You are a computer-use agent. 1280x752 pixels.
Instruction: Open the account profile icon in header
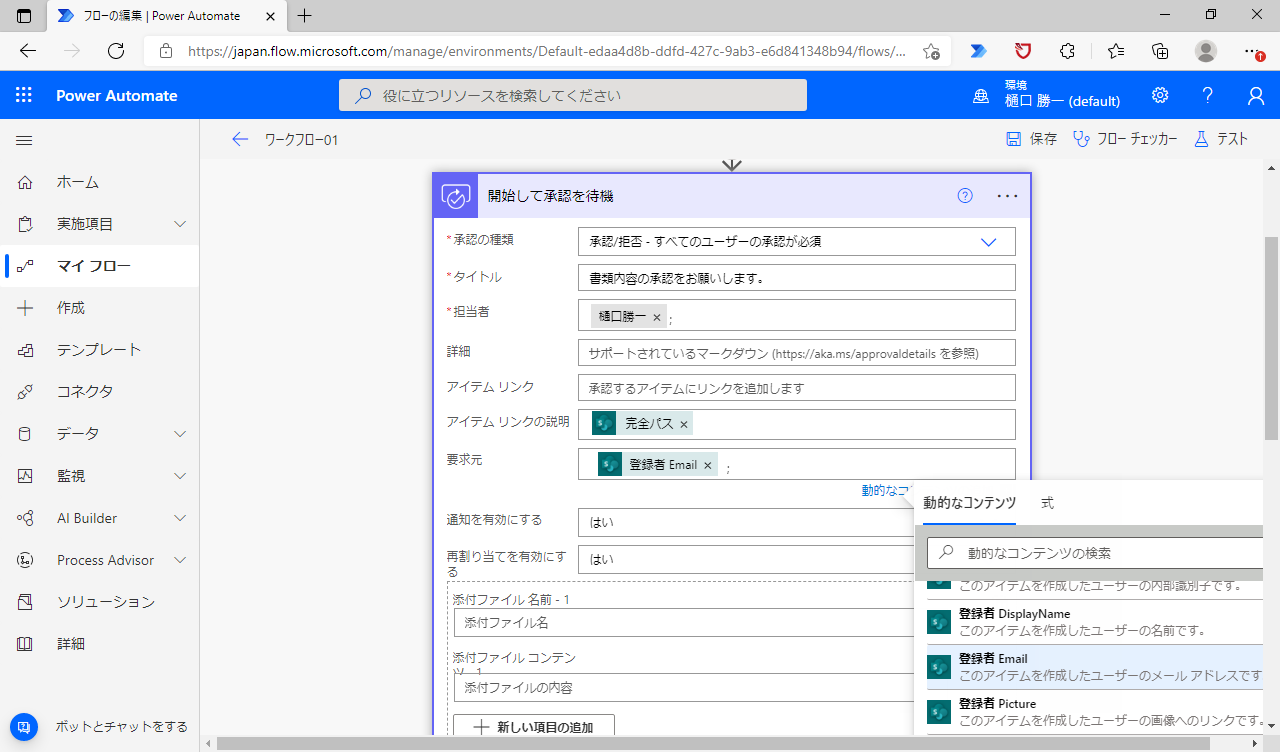1256,95
